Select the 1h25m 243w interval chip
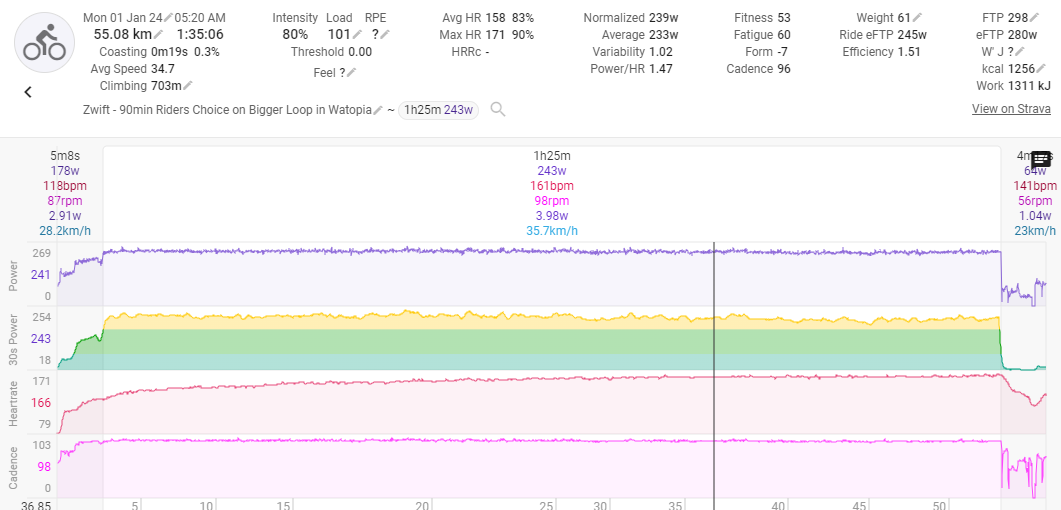This screenshot has width=1061, height=510. click(438, 110)
